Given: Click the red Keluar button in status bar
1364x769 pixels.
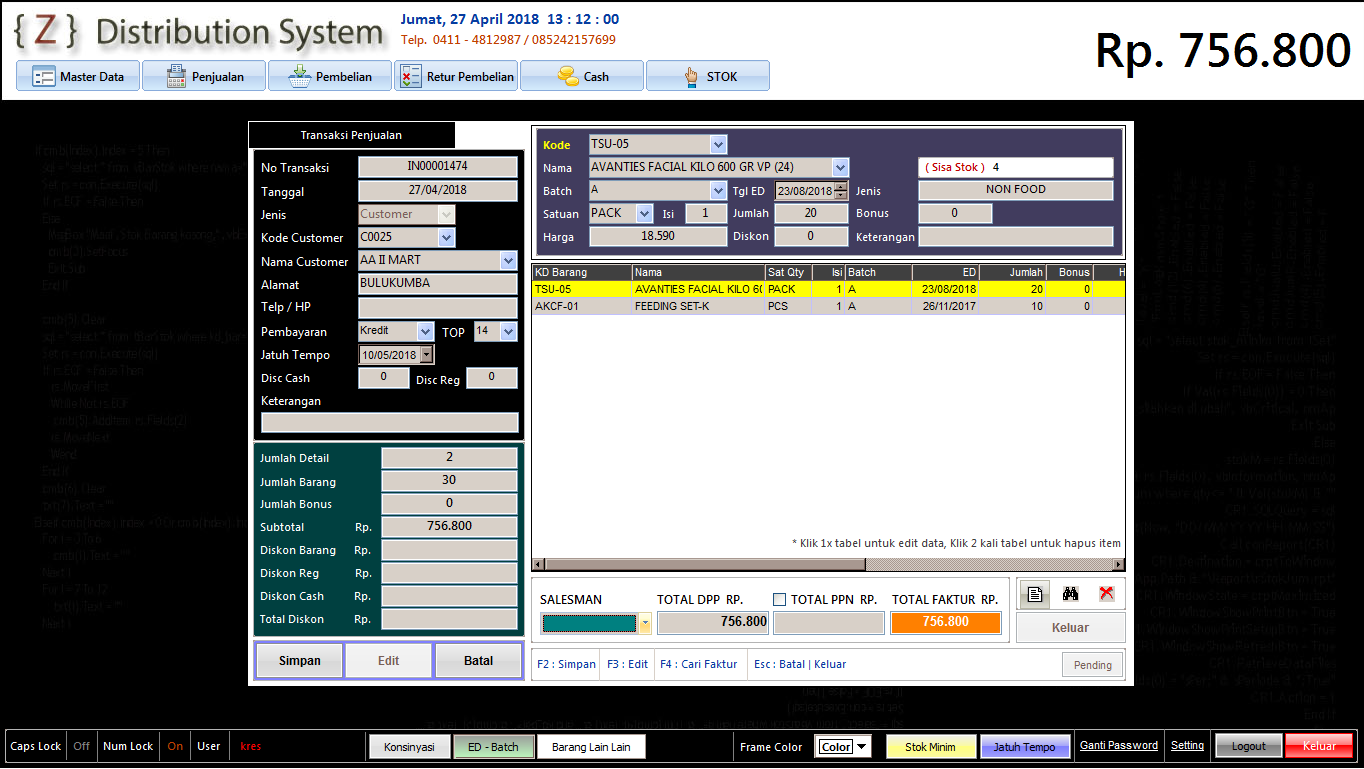Looking at the screenshot, I should pos(1319,746).
